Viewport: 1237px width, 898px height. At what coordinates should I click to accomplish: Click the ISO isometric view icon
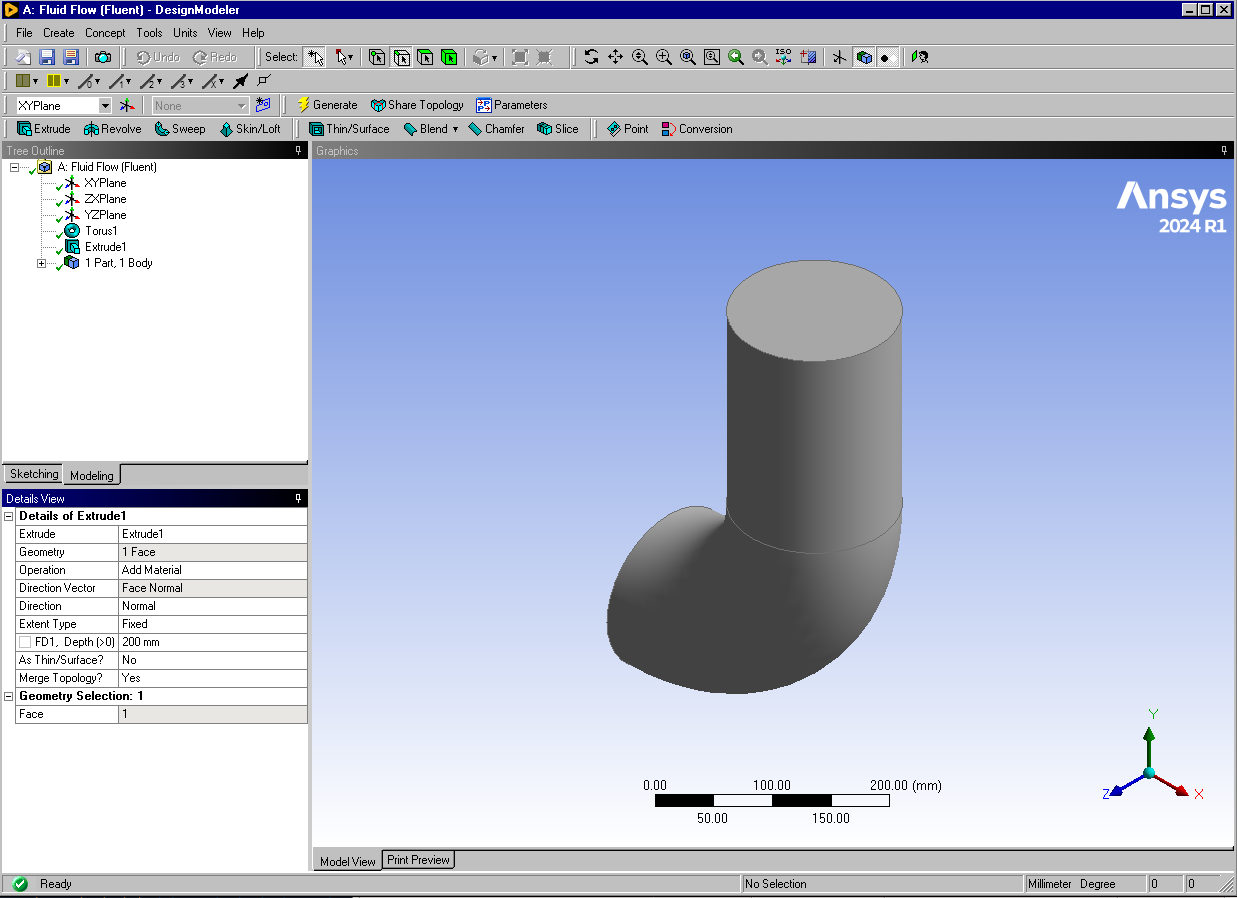(x=784, y=57)
